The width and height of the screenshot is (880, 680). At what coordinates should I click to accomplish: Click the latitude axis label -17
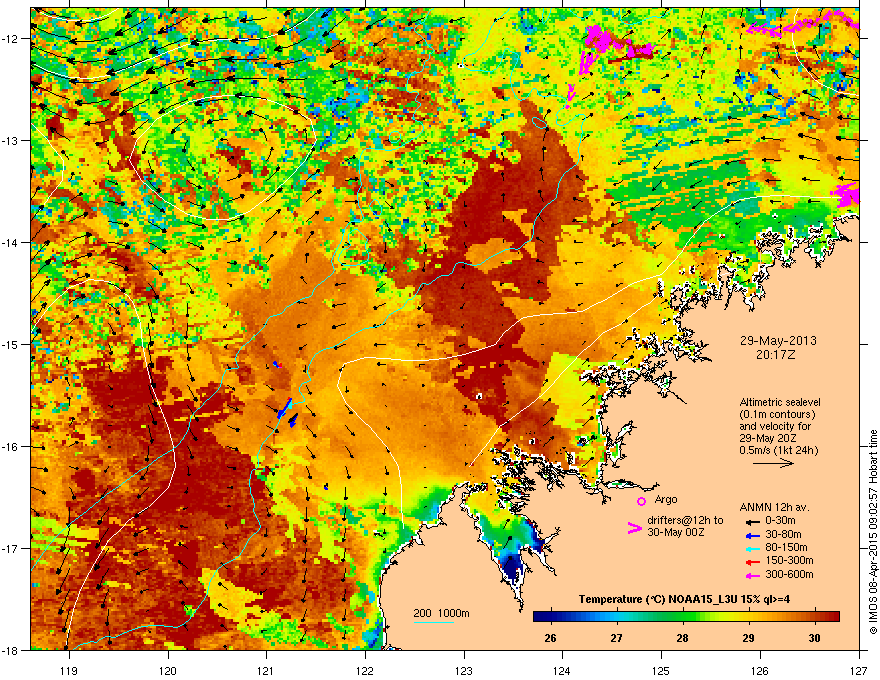coord(11,549)
